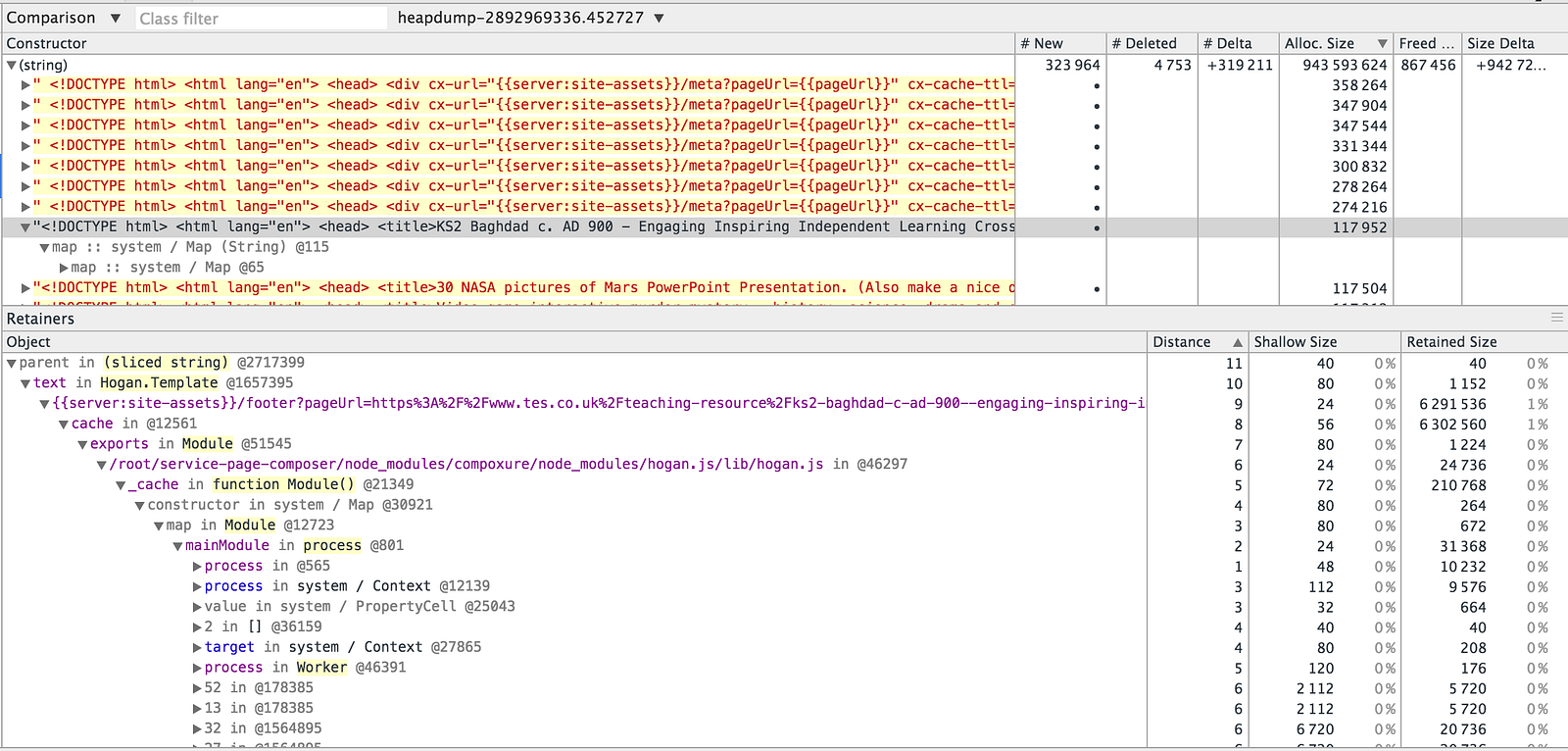Collapse constructor in system / Map @30921

140,505
